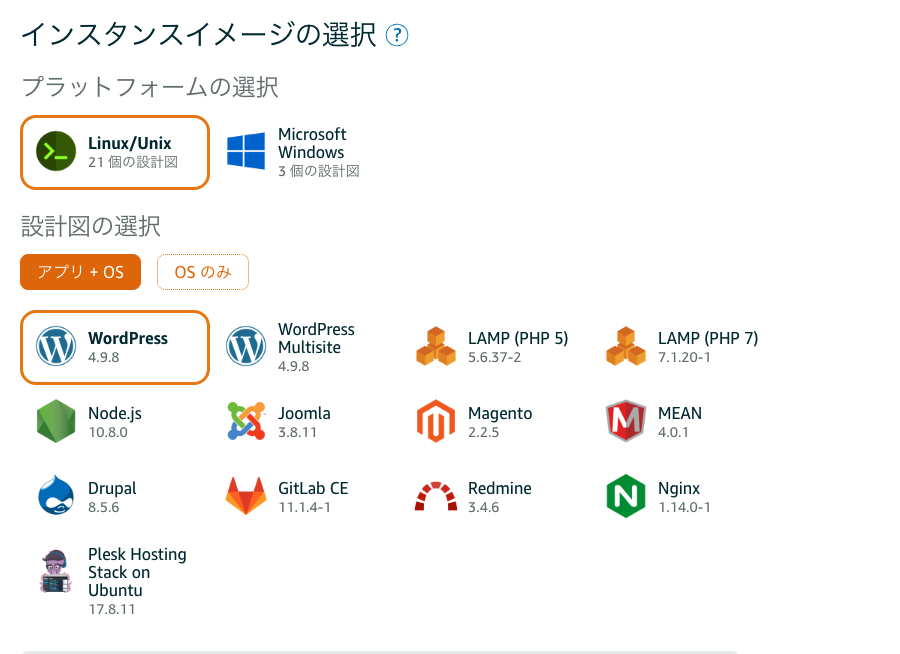Click the WordPress Multisite logo icon

tap(246, 346)
